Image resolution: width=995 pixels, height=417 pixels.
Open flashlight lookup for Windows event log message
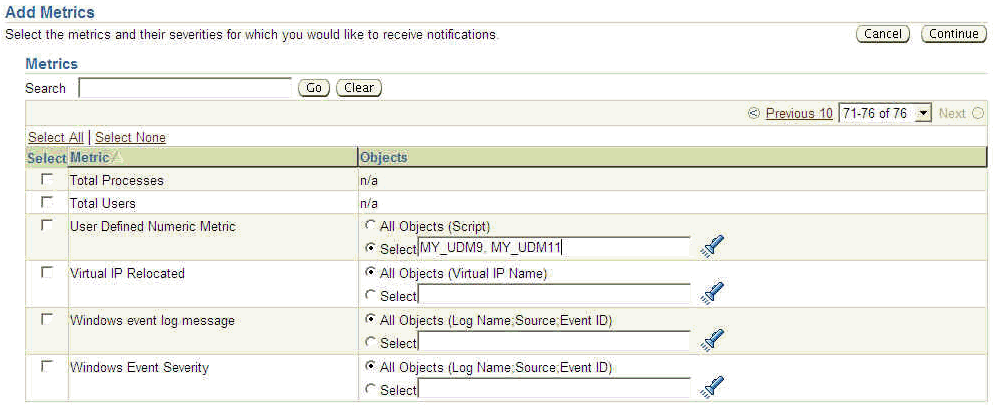[713, 340]
